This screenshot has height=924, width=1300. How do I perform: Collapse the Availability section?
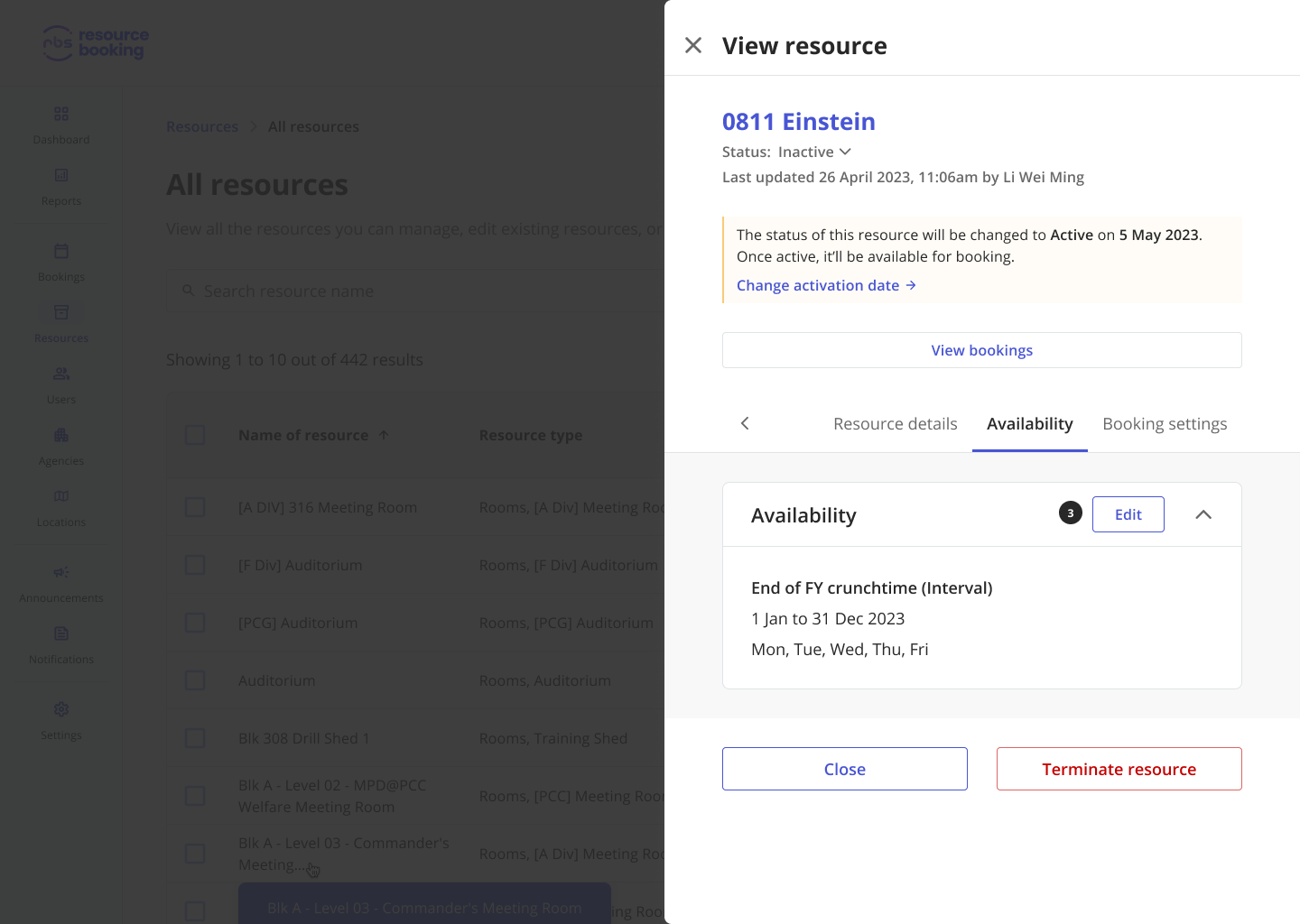tap(1203, 514)
